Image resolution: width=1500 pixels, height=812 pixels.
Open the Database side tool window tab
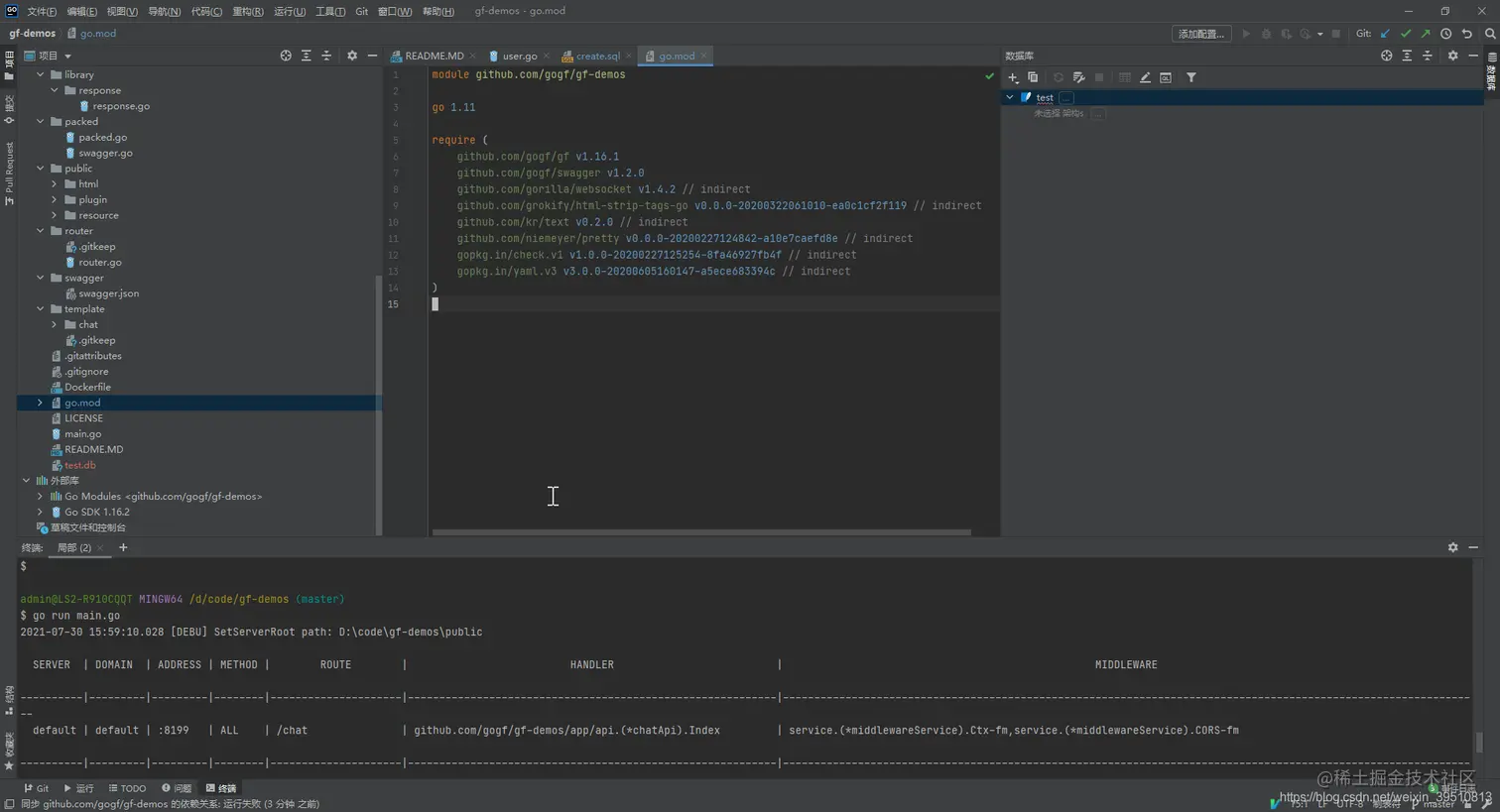click(1491, 71)
